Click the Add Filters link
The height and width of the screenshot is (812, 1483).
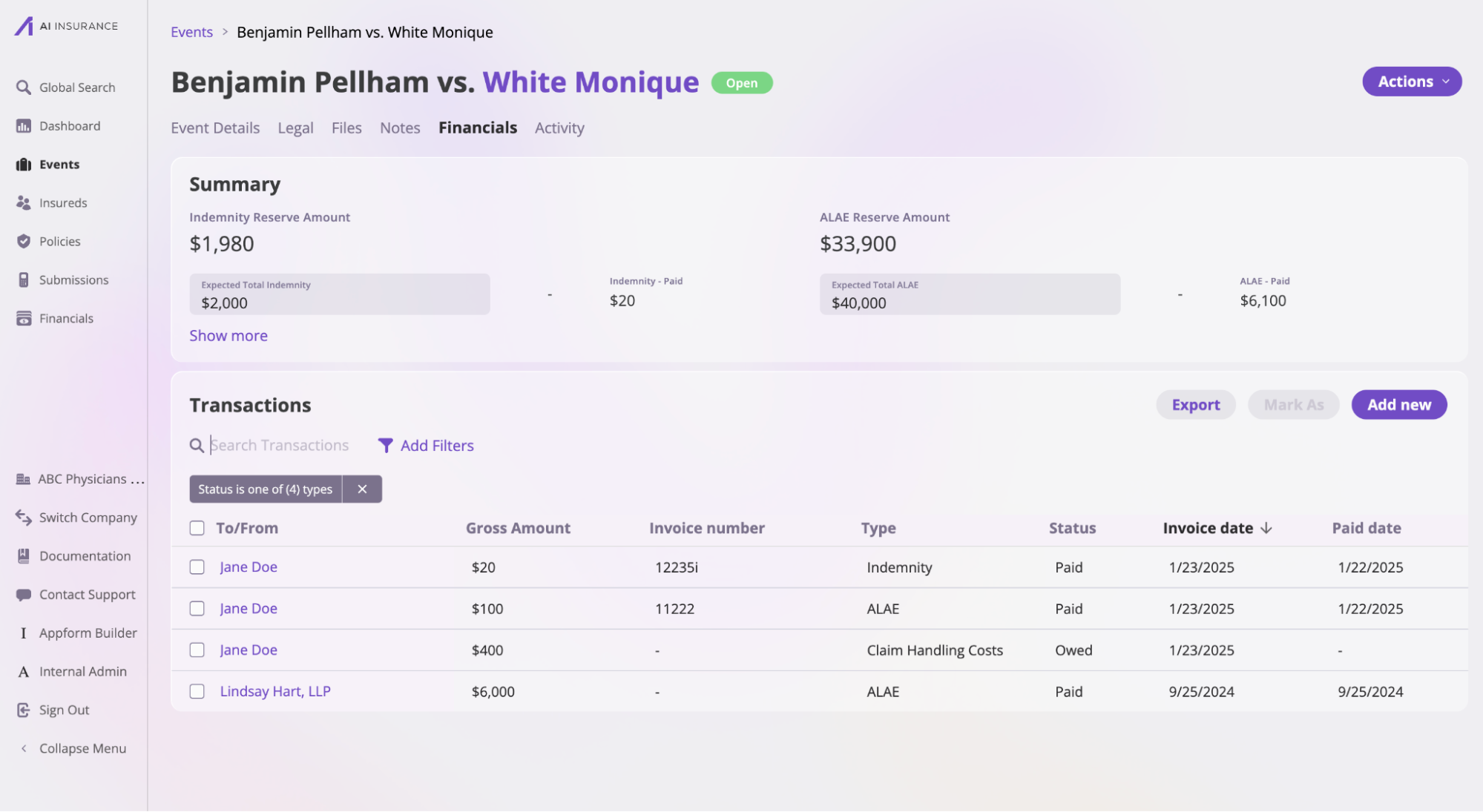437,446
